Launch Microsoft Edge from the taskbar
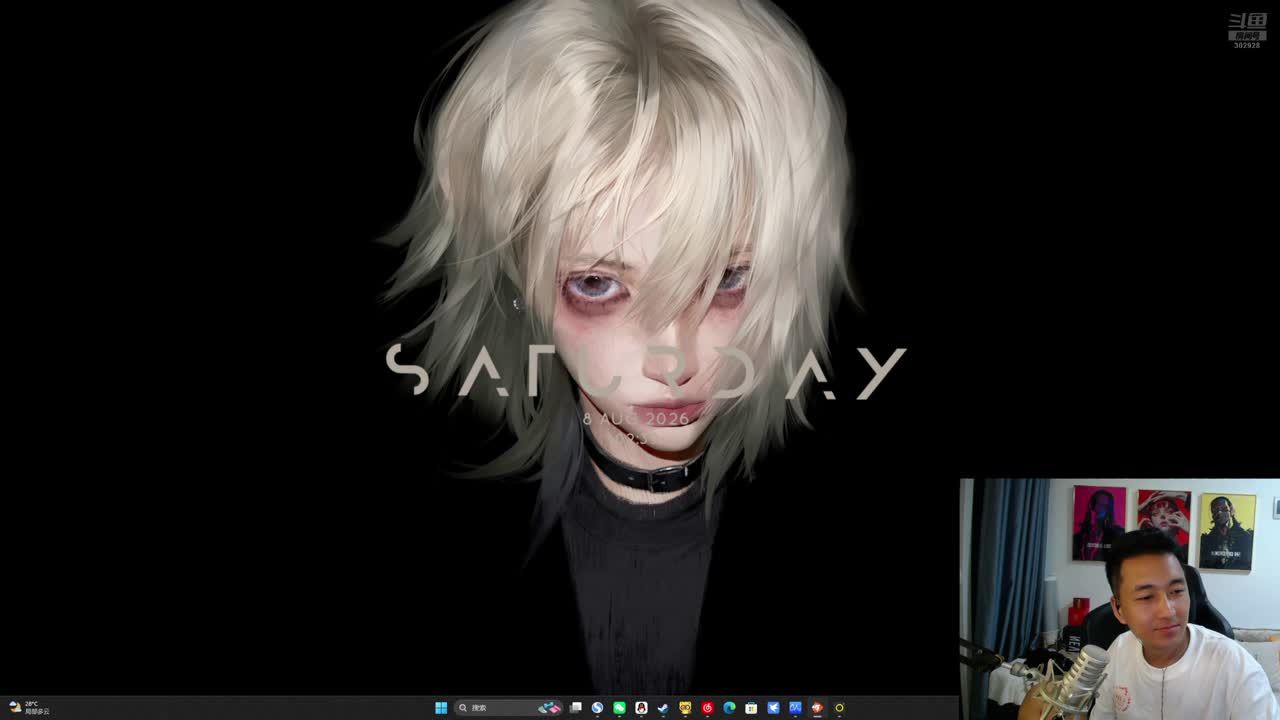The height and width of the screenshot is (720, 1280). pyautogui.click(x=729, y=708)
